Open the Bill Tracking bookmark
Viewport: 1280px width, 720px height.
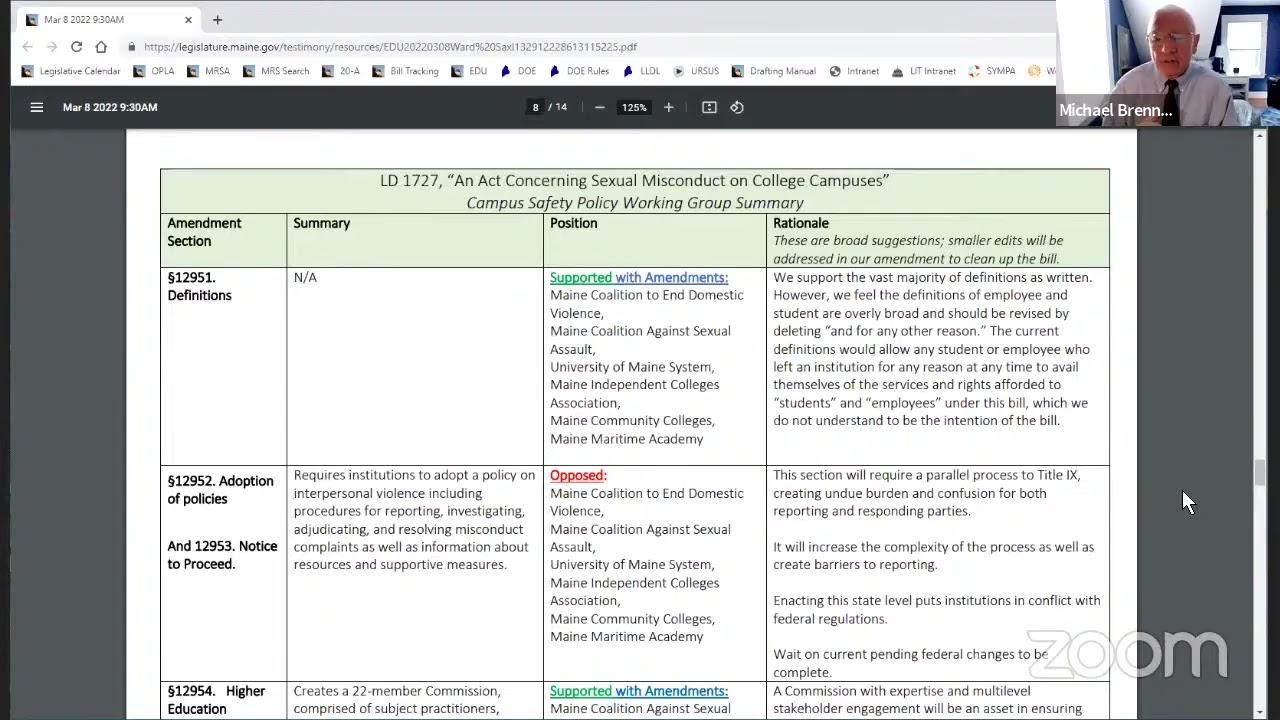[405, 71]
